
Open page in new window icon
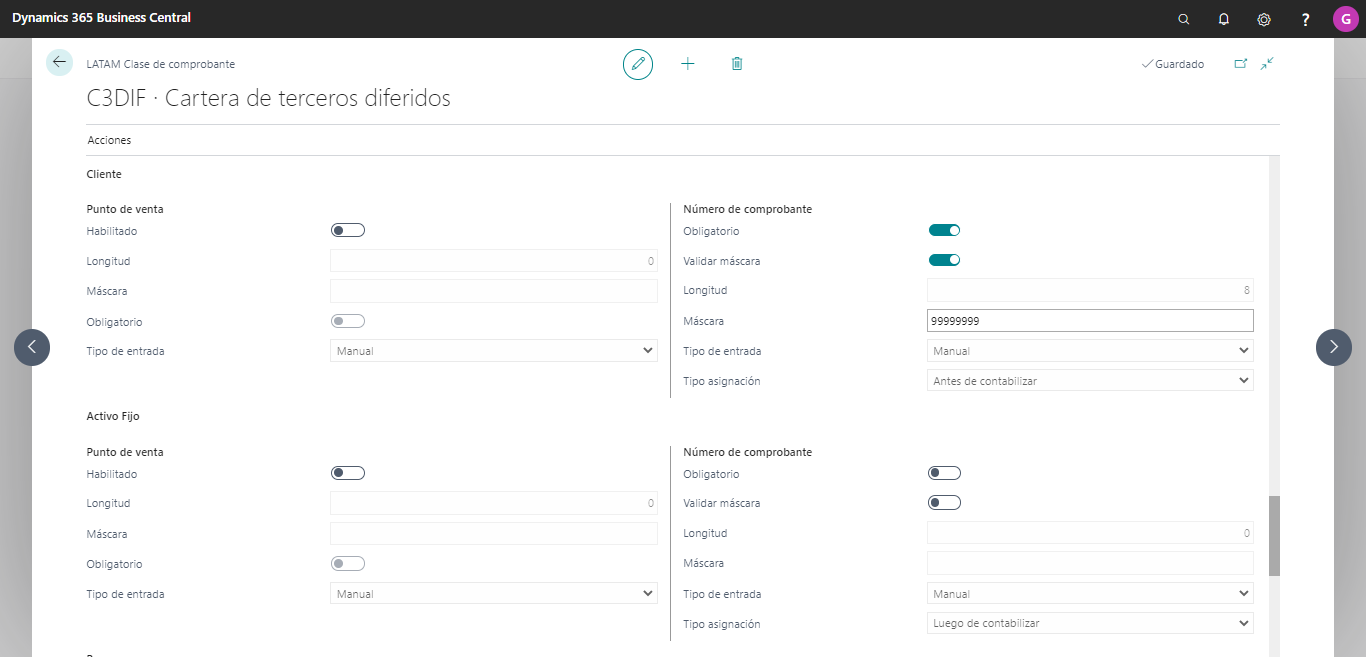pos(1240,64)
